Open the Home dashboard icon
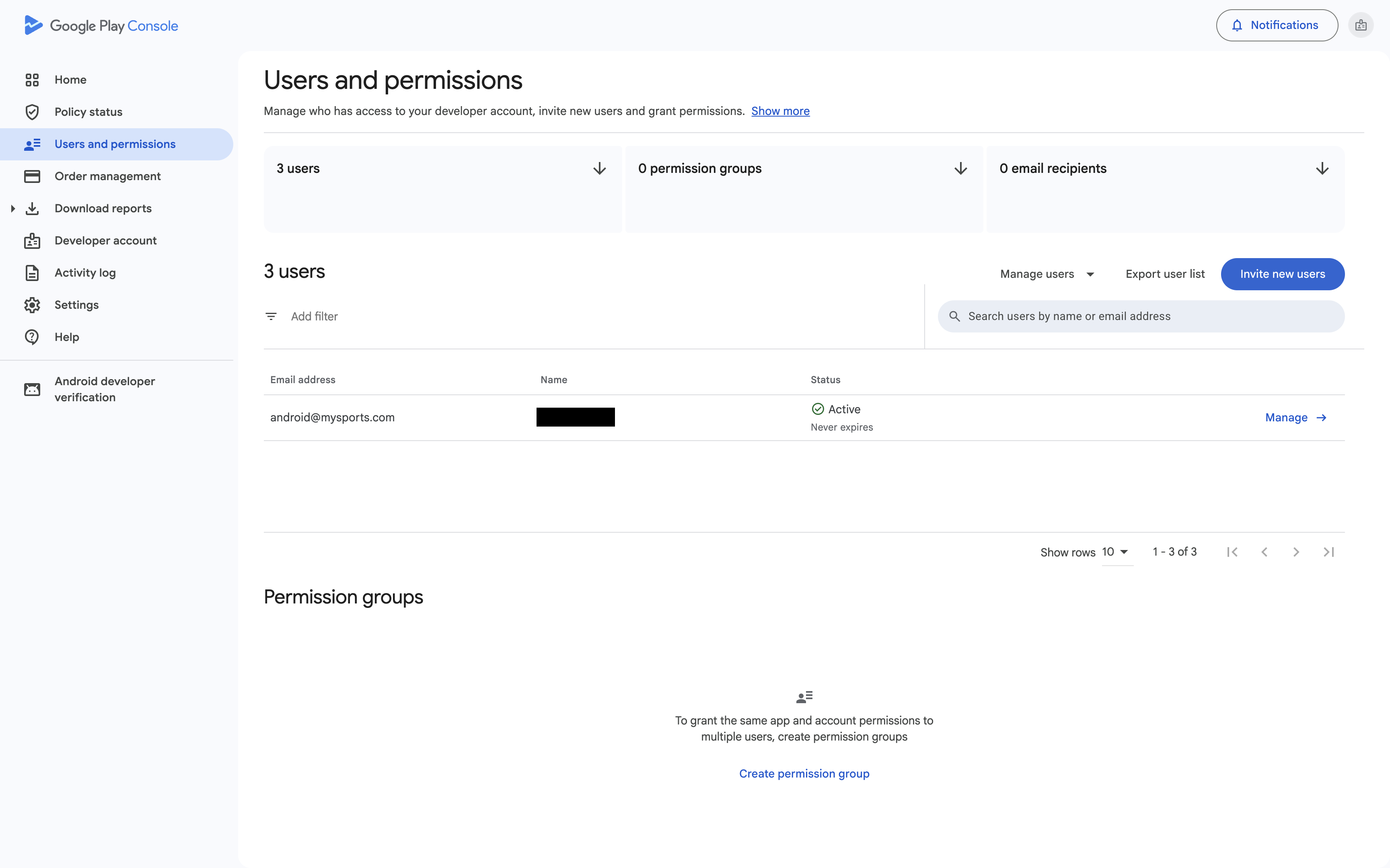This screenshot has height=868, width=1390. (x=32, y=80)
